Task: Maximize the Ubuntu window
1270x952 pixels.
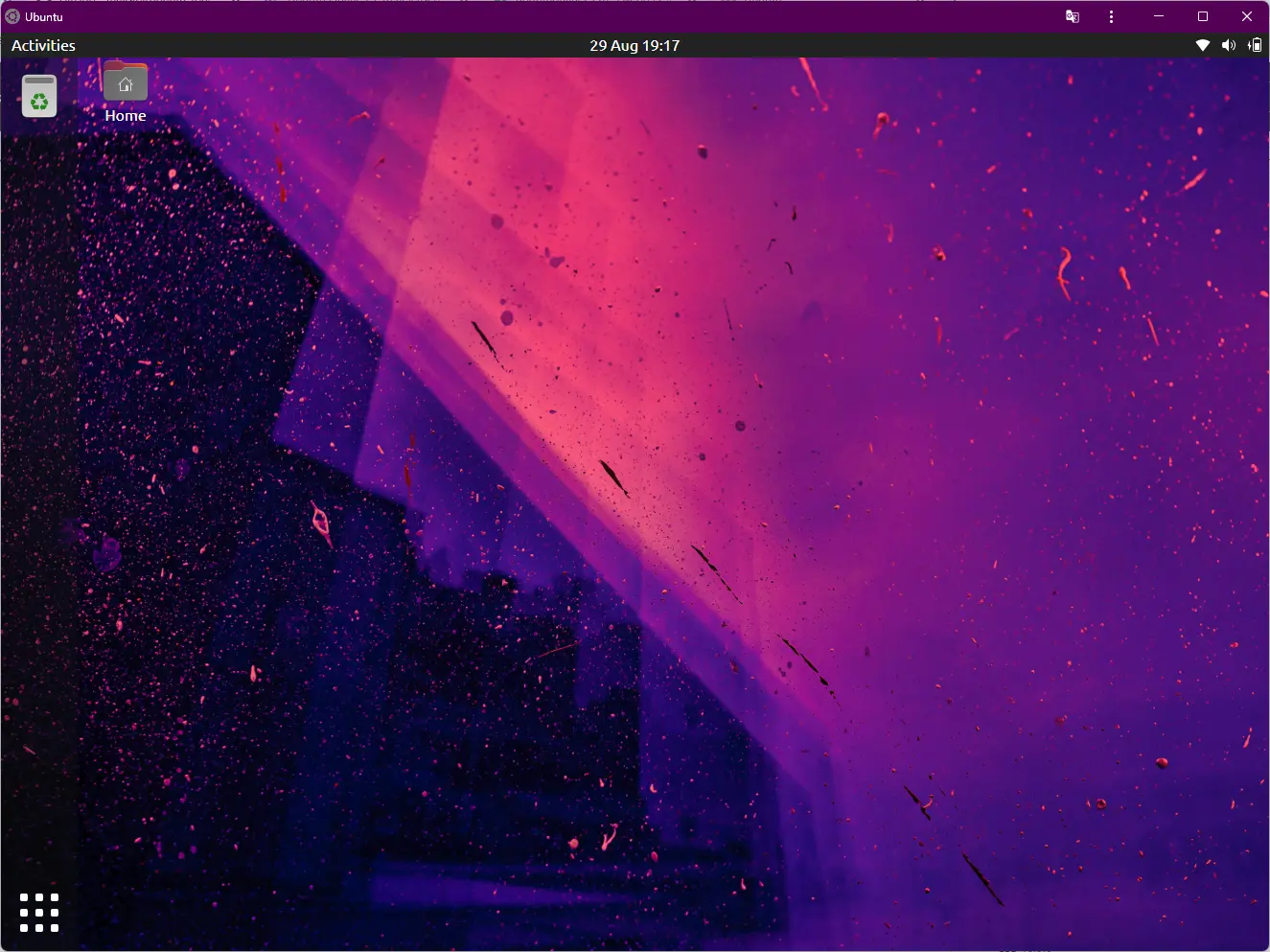Action: click(x=1203, y=16)
